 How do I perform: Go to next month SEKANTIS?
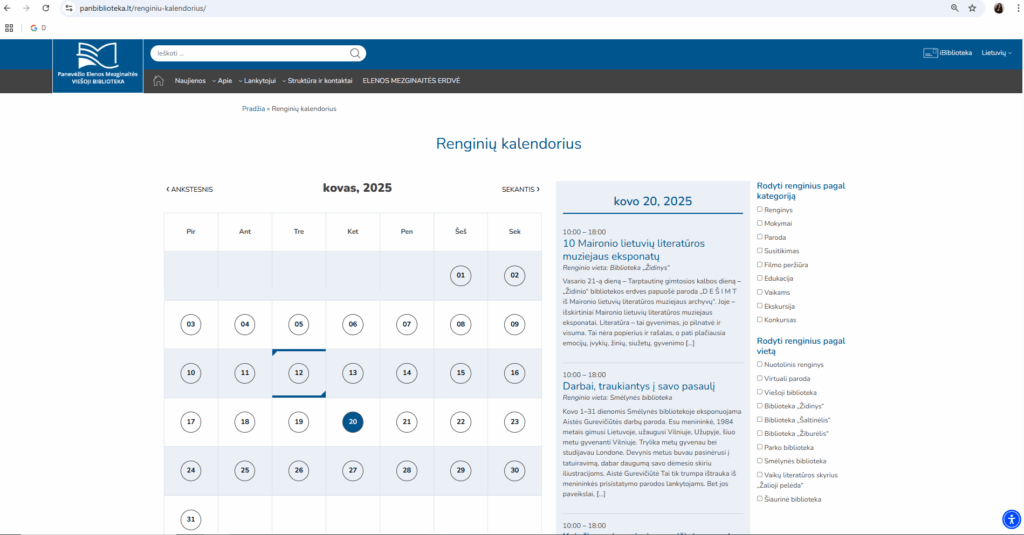(520, 189)
